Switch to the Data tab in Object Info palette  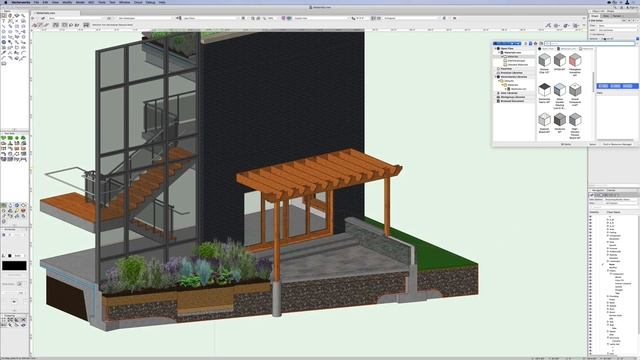[606, 16]
